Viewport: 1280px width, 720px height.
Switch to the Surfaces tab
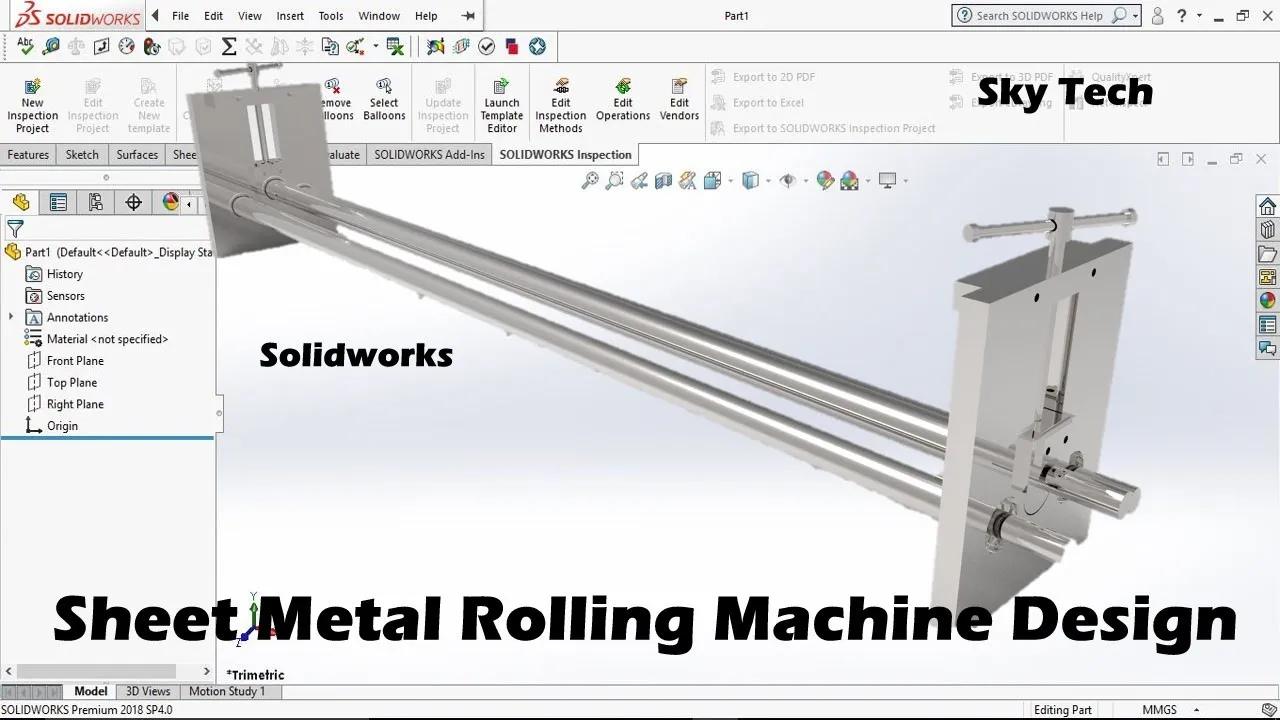click(137, 155)
